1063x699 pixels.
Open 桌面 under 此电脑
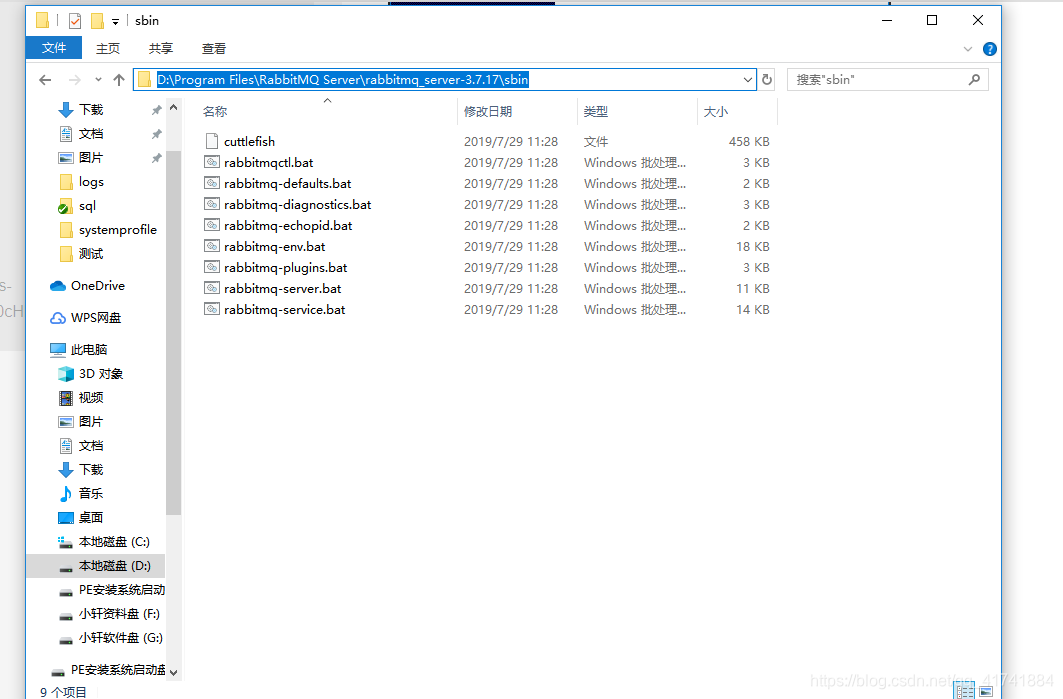pyautogui.click(x=91, y=518)
